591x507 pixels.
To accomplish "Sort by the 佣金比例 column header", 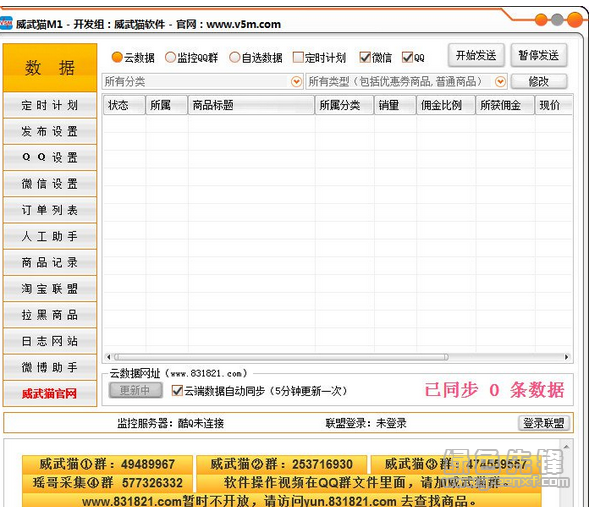I will point(446,105).
